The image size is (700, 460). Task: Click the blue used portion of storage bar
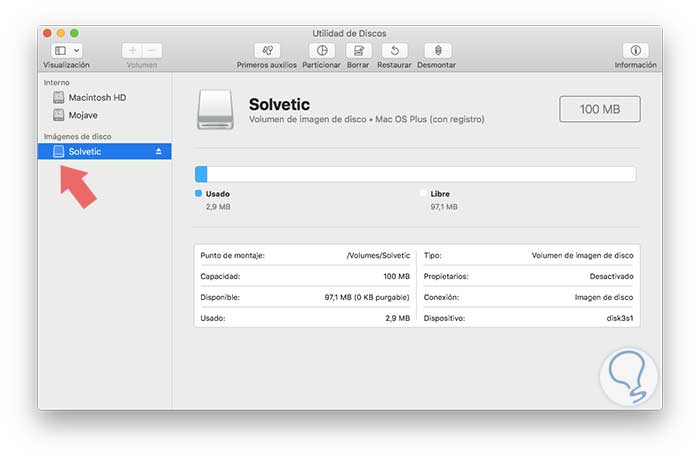[201, 174]
